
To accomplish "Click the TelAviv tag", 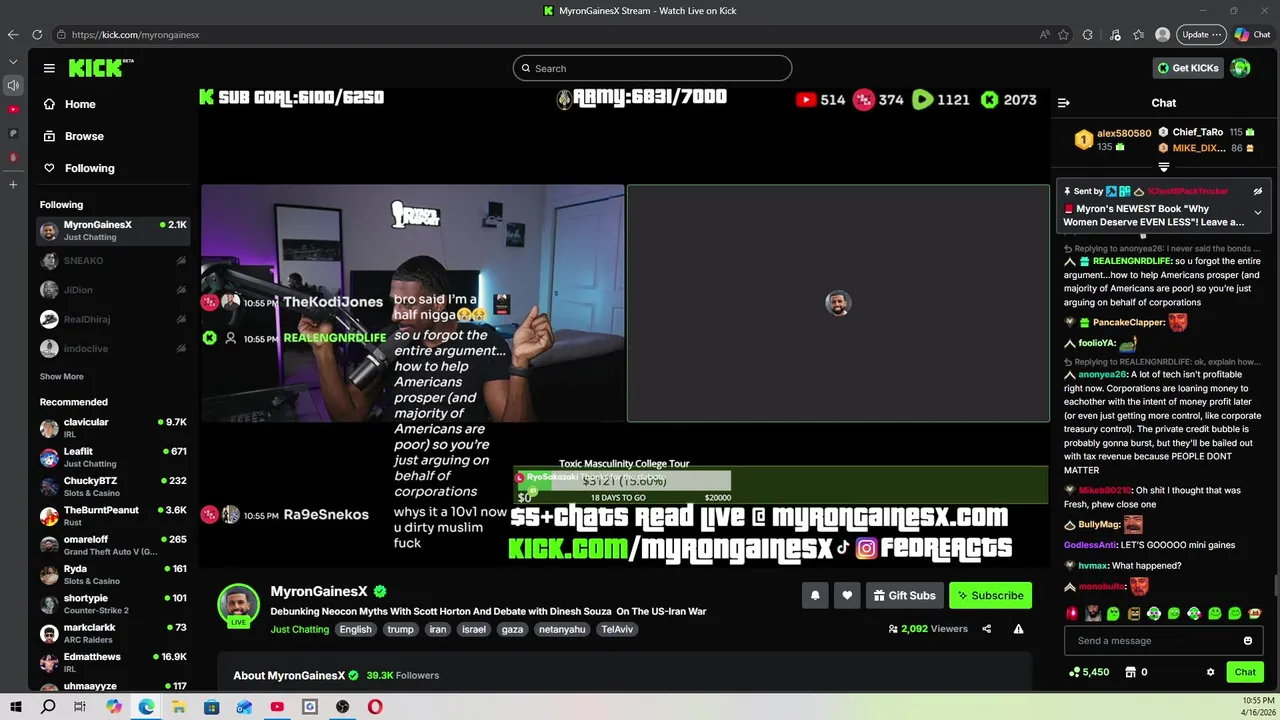I will click(616, 629).
